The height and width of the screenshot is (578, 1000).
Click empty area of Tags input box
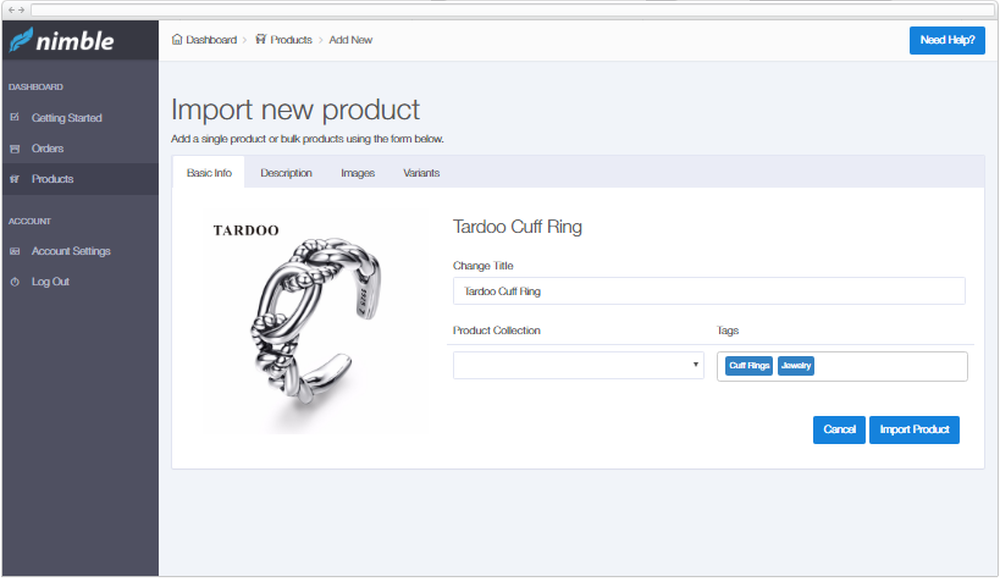click(x=890, y=366)
